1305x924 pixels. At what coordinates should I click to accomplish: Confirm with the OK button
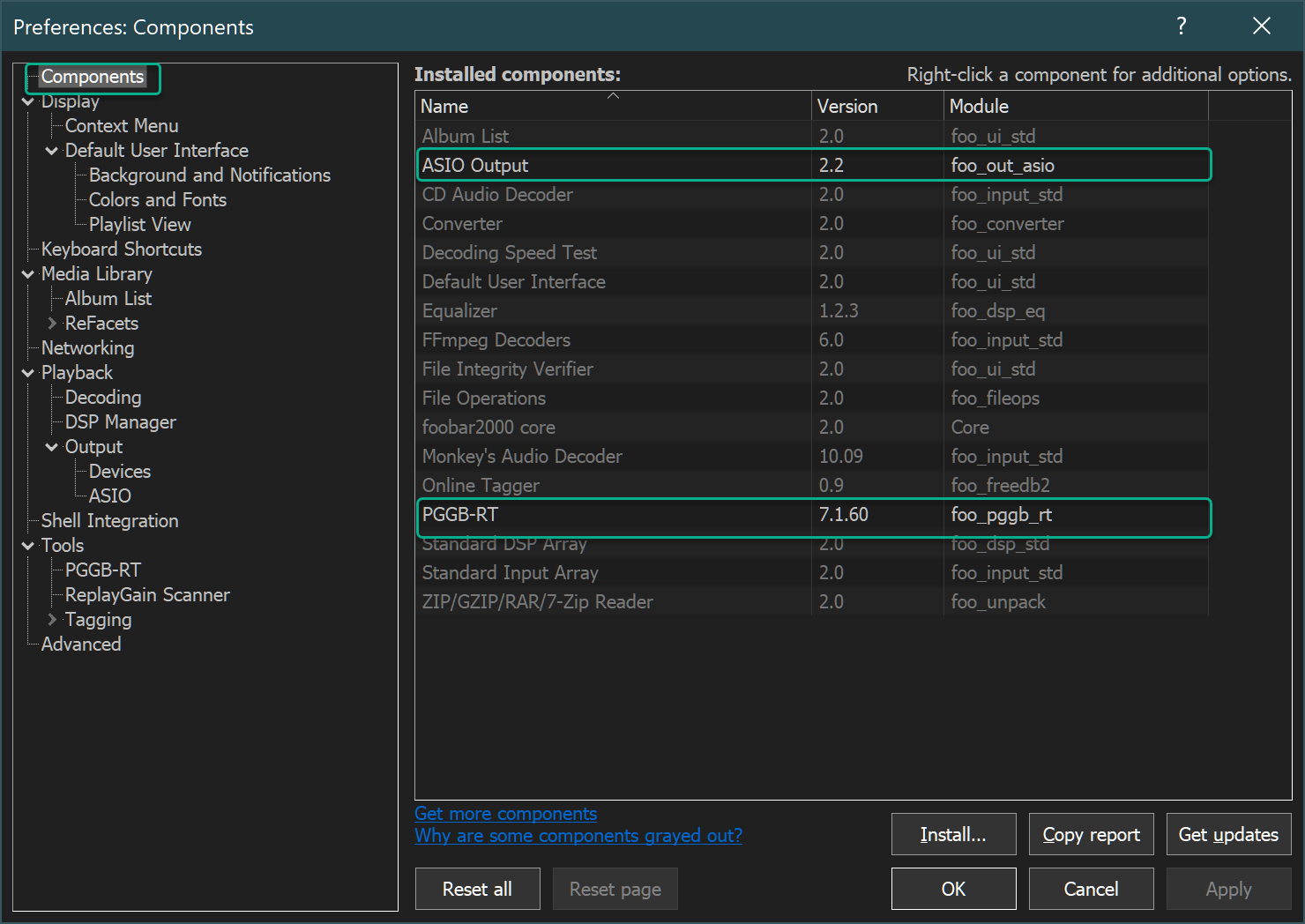[953, 889]
